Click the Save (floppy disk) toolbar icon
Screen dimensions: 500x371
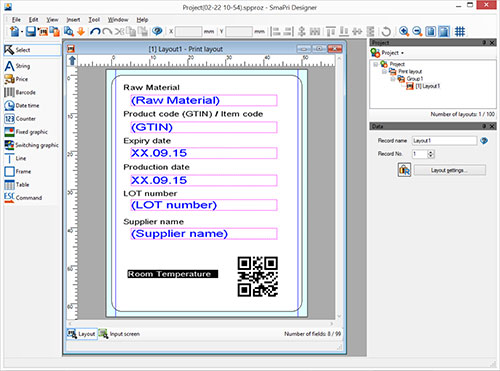[x=31, y=31]
